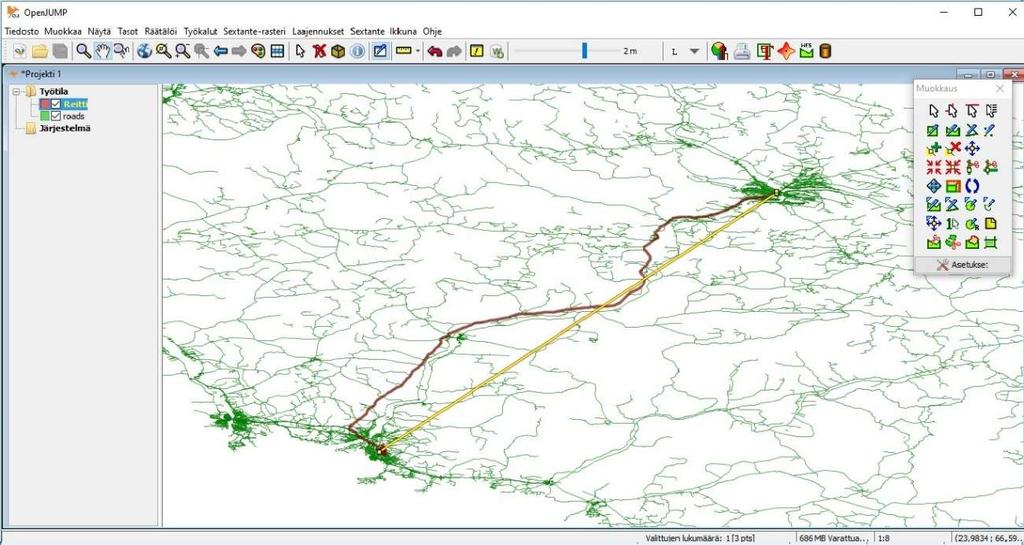
Task: Select the rotate selected items tool
Action: pyautogui.click(x=972, y=186)
